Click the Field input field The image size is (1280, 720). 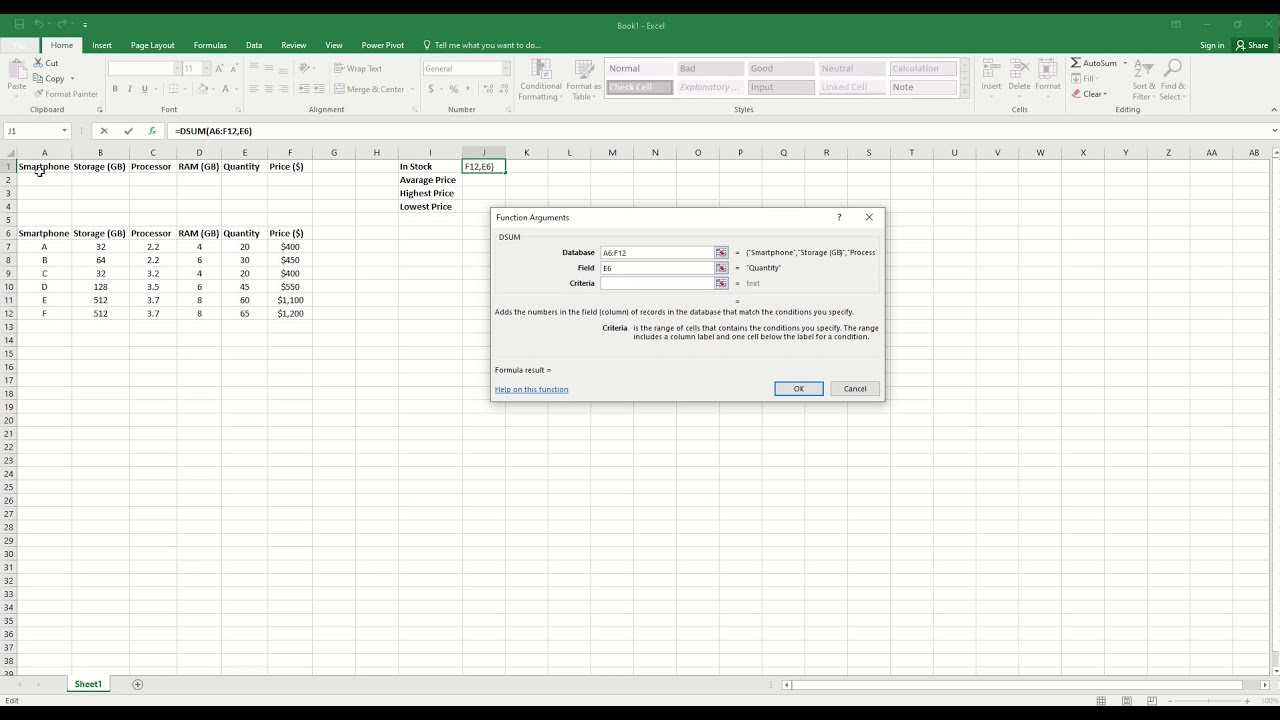(657, 268)
